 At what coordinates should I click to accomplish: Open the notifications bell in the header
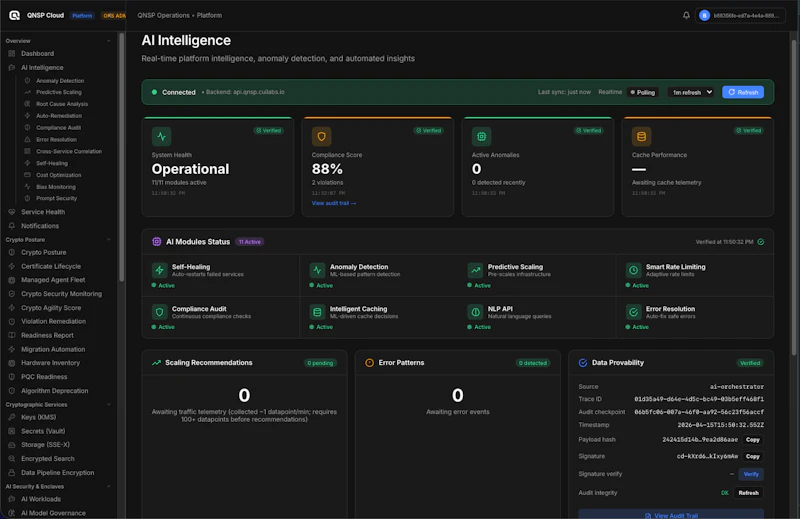686,15
